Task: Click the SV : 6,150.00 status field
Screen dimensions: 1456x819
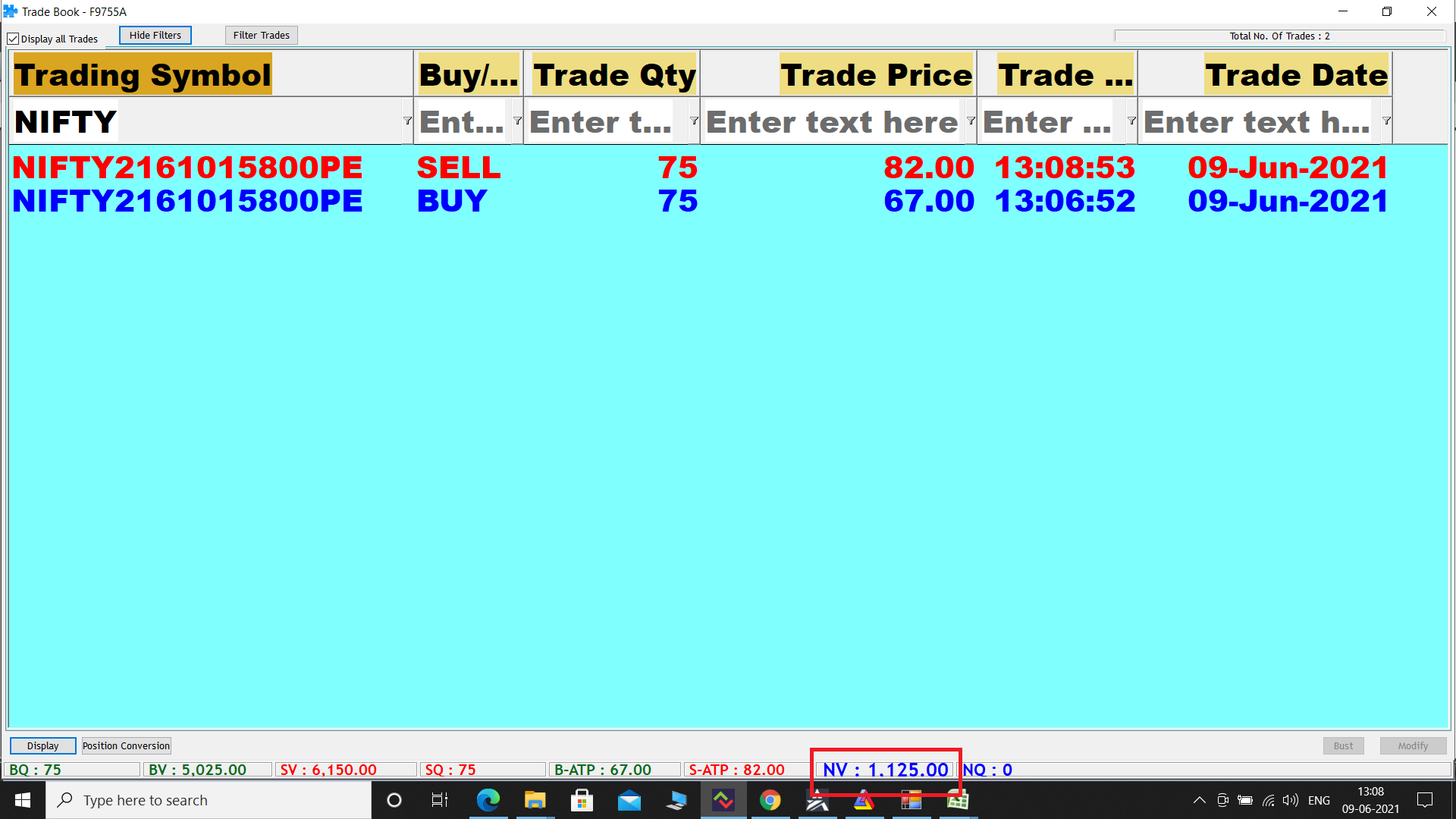Action: (345, 770)
